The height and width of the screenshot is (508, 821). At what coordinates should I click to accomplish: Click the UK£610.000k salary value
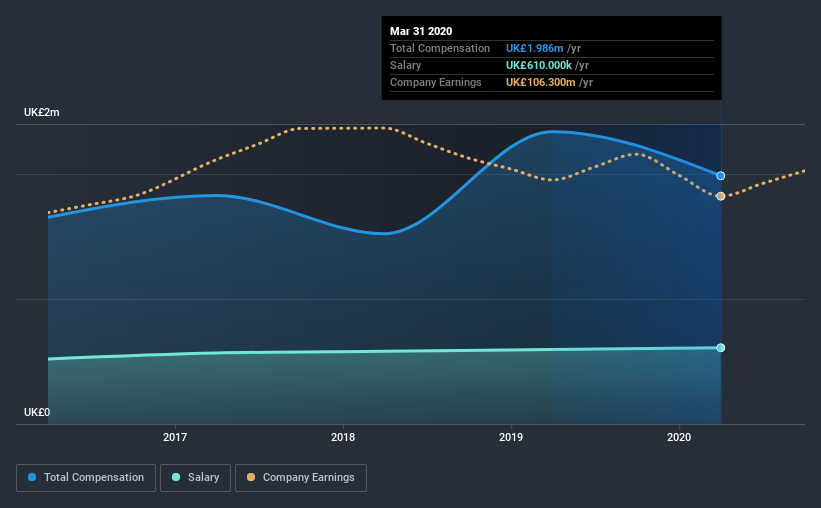click(x=539, y=65)
